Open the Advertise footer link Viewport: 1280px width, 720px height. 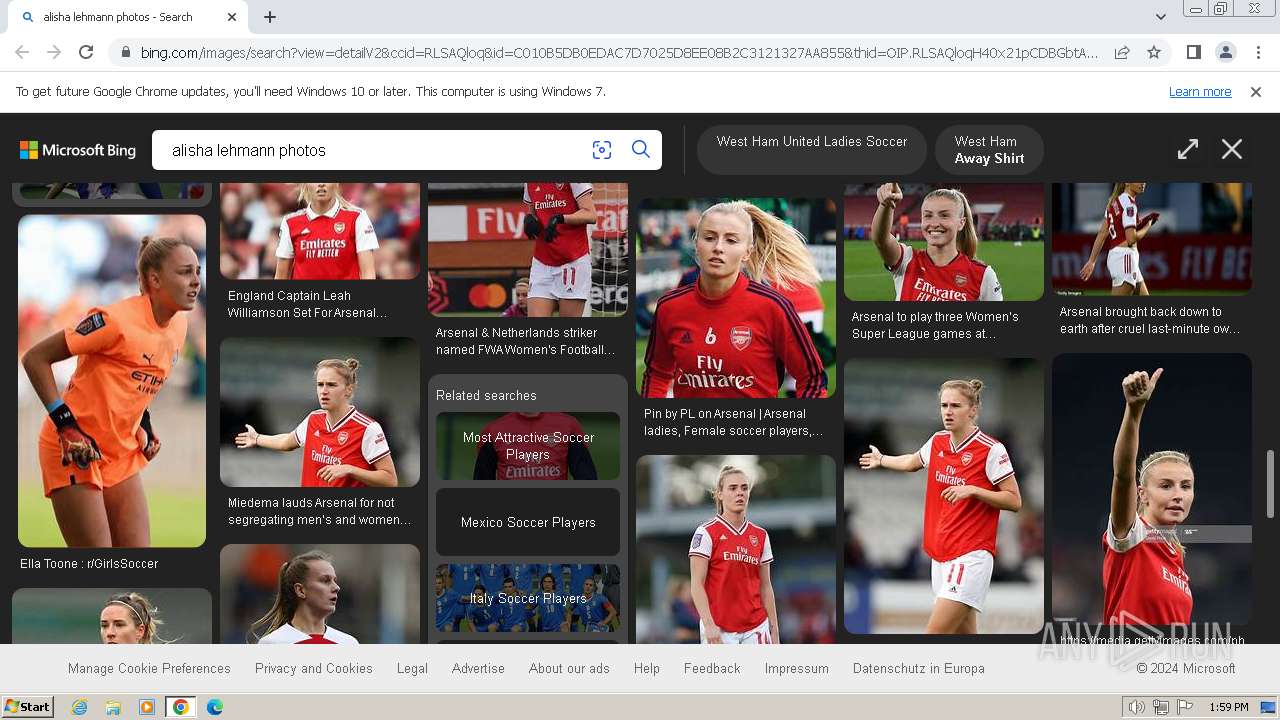point(478,668)
